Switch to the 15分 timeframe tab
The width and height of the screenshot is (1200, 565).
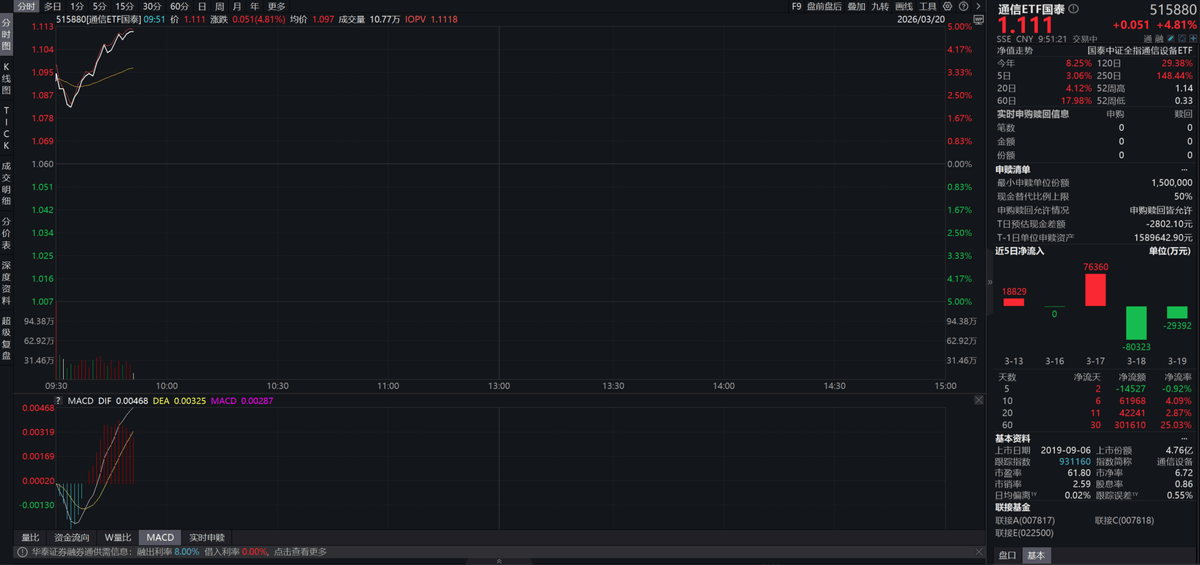[x=124, y=6]
